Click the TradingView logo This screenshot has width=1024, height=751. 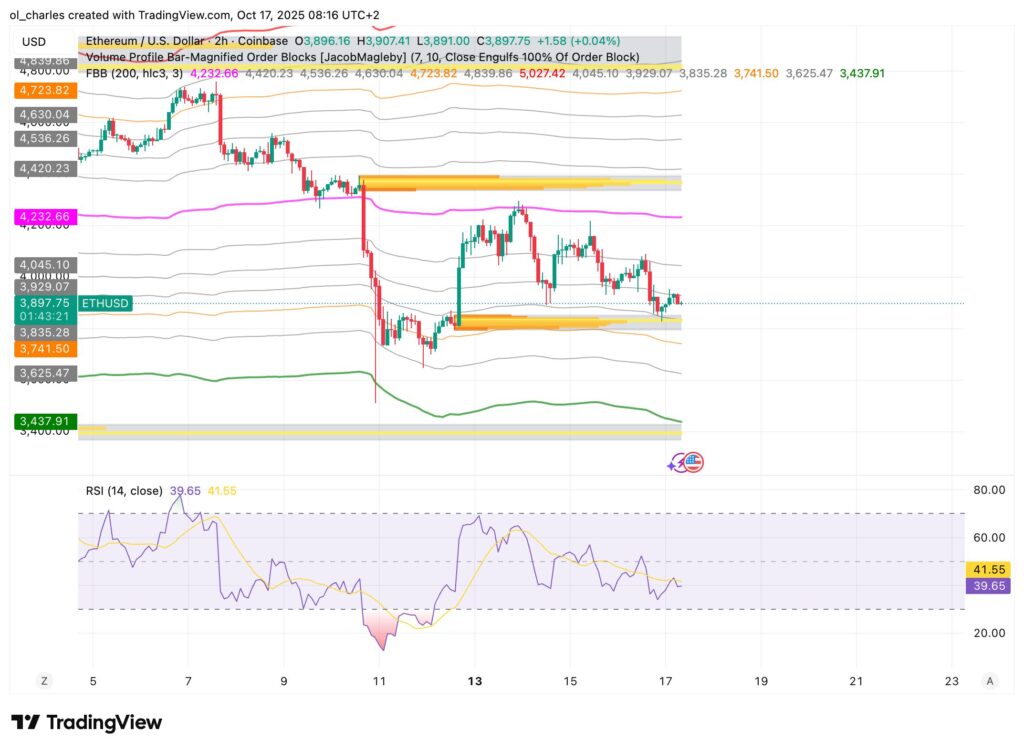(x=88, y=722)
